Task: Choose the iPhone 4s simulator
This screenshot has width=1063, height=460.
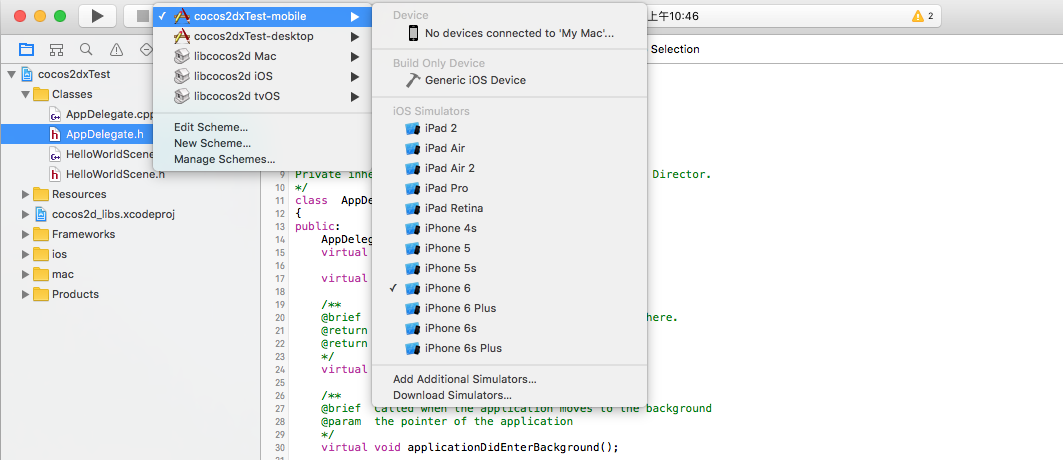Action: [509, 228]
